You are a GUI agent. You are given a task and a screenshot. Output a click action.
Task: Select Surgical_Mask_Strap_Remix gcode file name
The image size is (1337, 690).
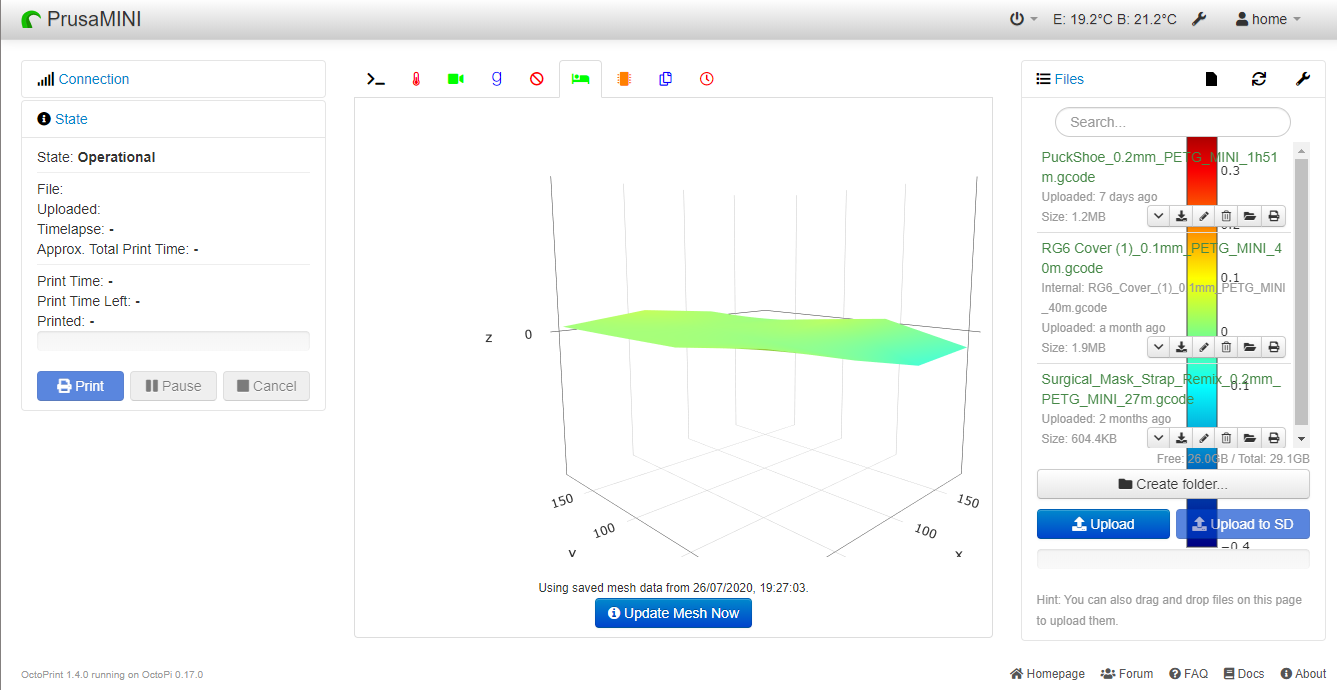coord(1161,389)
